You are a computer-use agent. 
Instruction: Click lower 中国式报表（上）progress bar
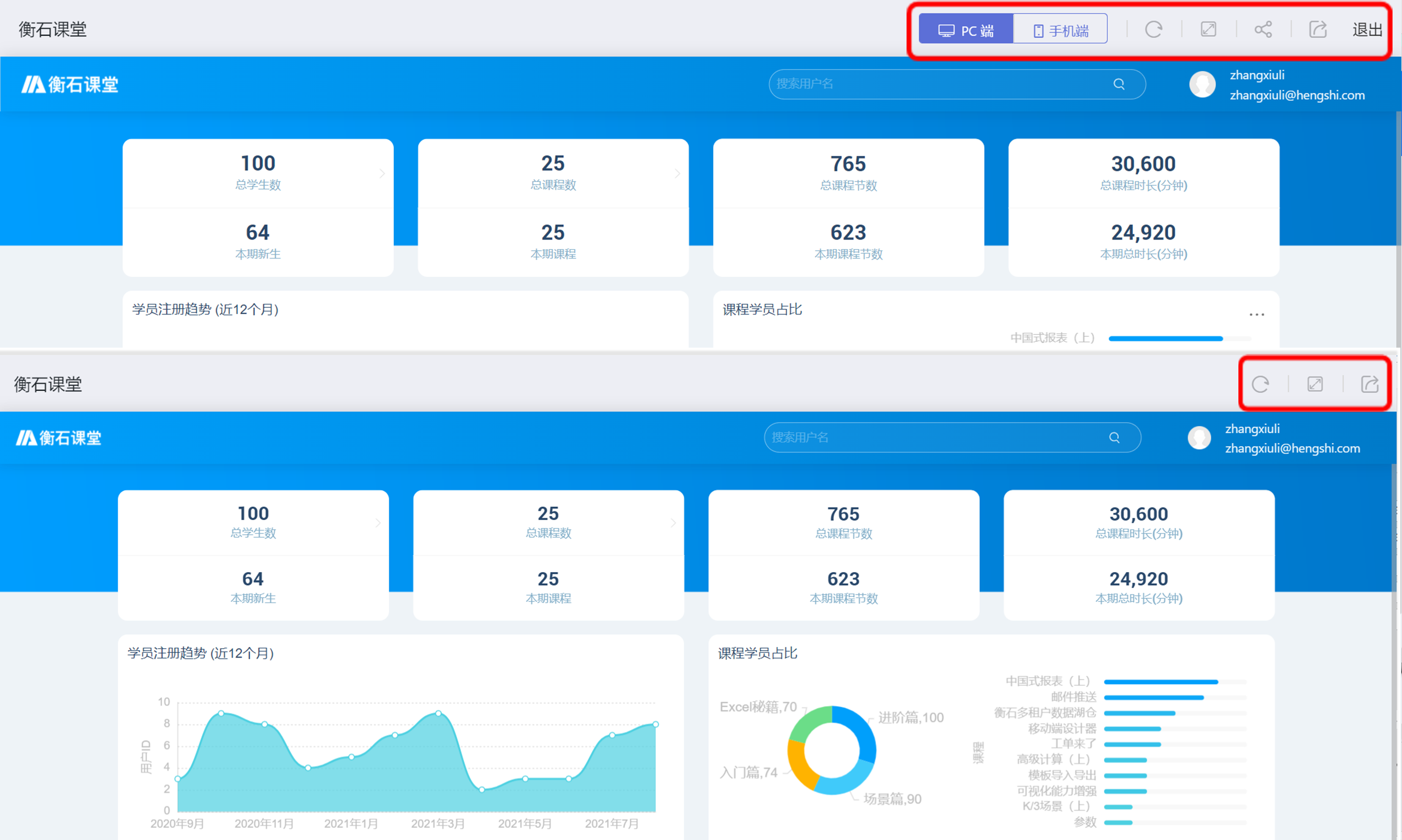pyautogui.click(x=1175, y=682)
